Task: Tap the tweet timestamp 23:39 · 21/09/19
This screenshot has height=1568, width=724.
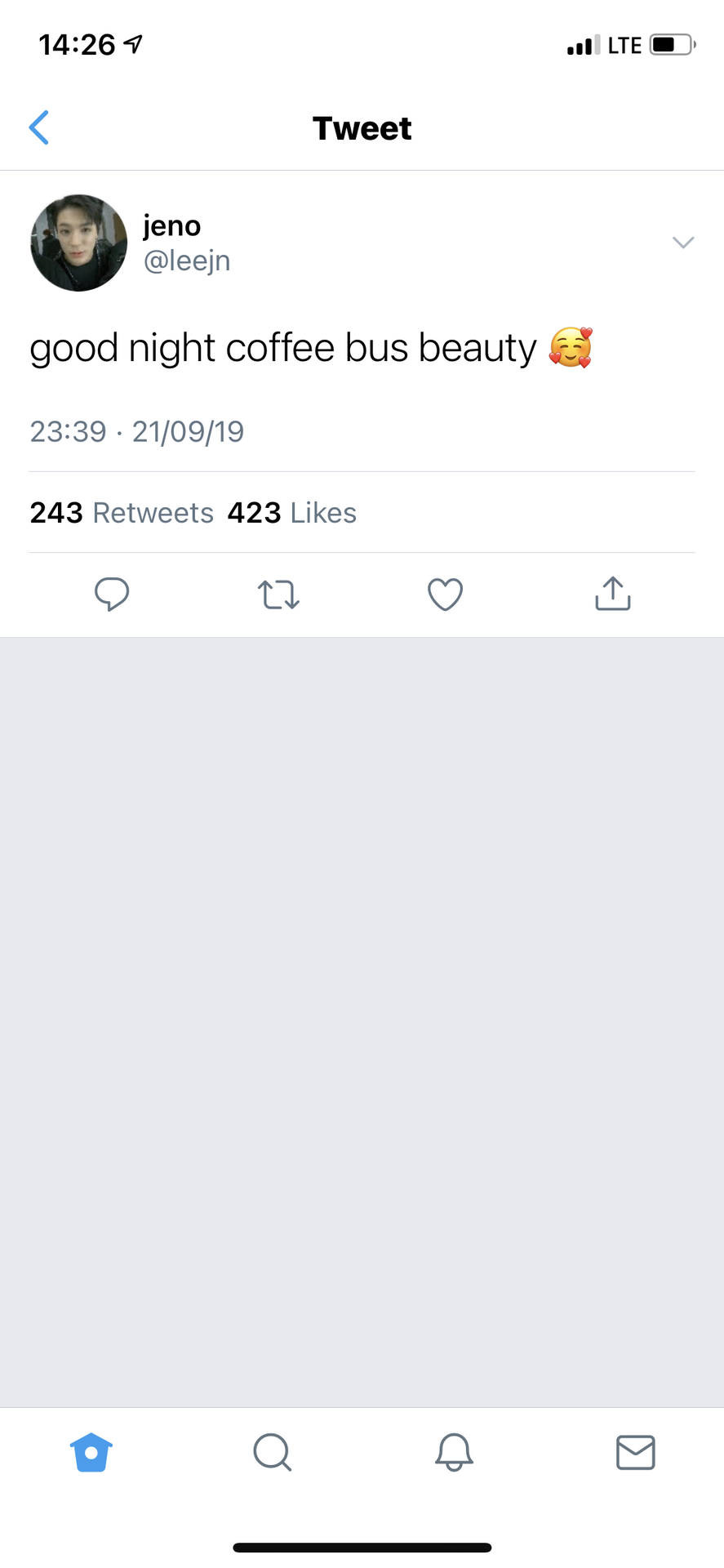Action: pyautogui.click(x=137, y=431)
